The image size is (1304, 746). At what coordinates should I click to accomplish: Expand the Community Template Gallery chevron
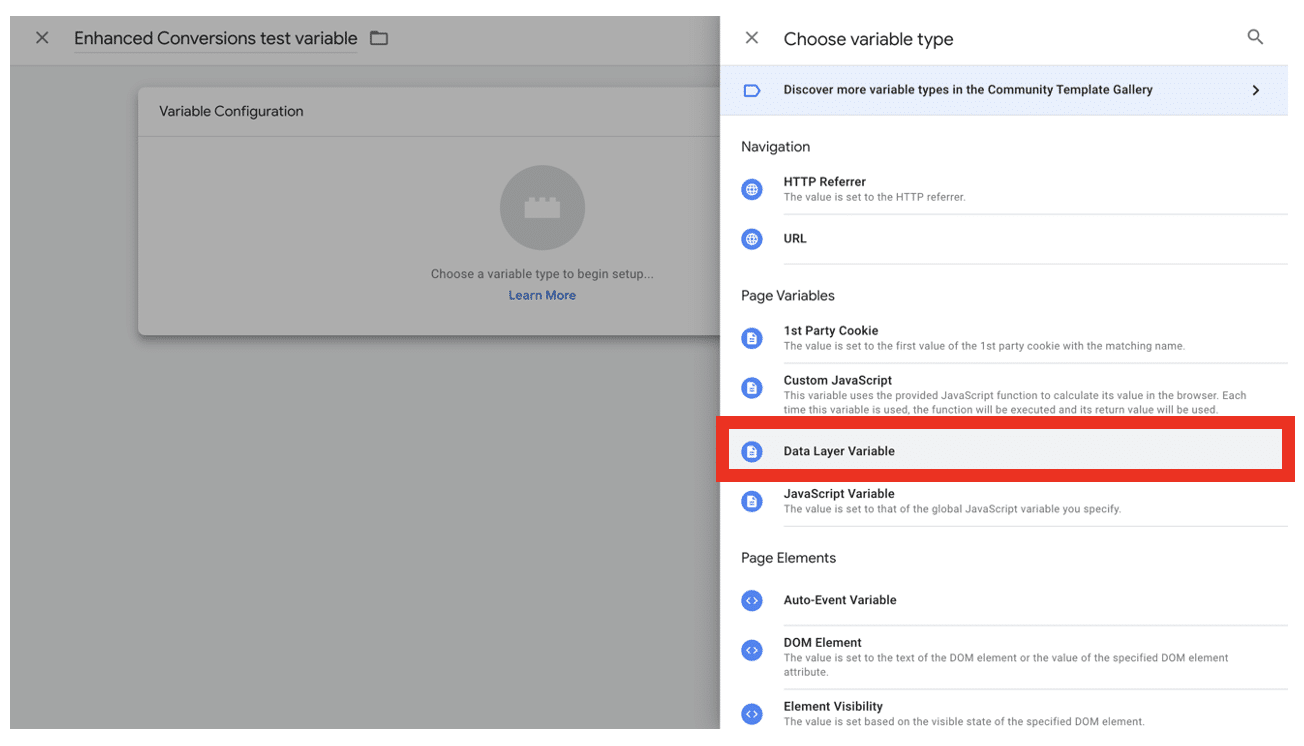1256,90
